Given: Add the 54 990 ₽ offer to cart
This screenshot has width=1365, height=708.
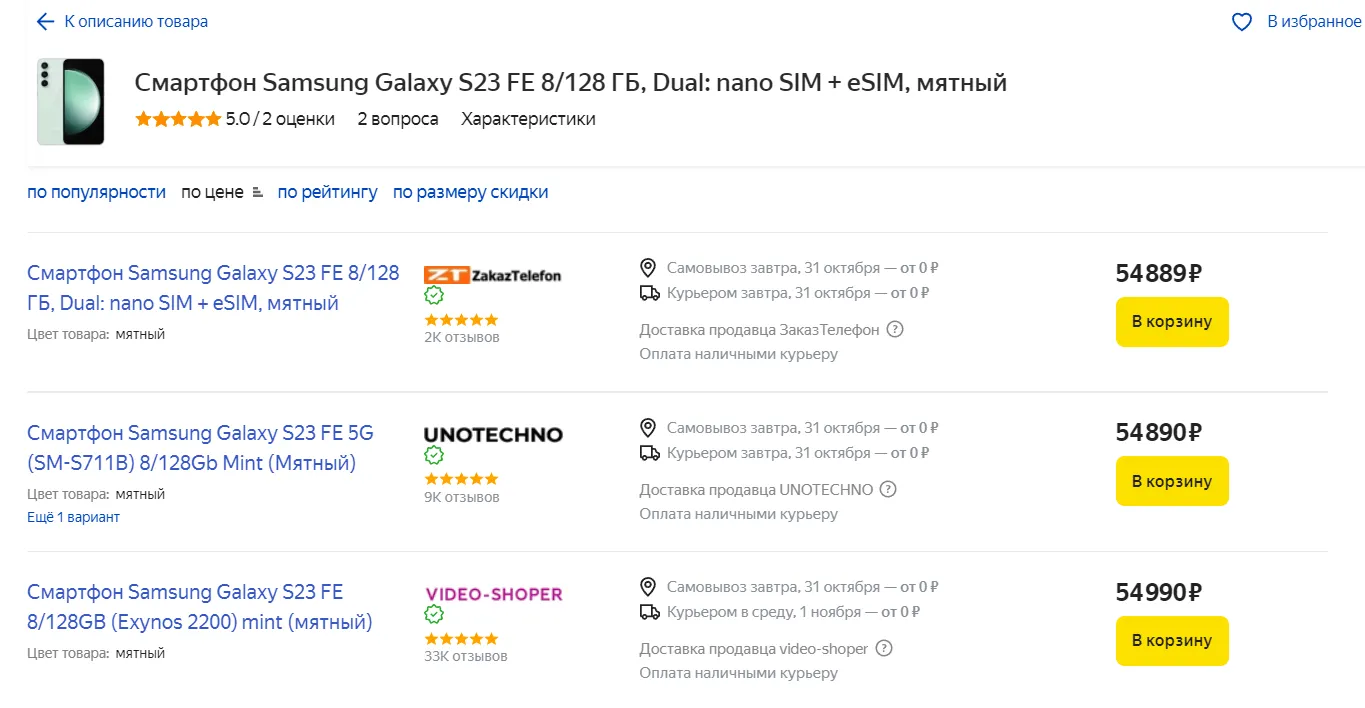Looking at the screenshot, I should coord(1171,641).
